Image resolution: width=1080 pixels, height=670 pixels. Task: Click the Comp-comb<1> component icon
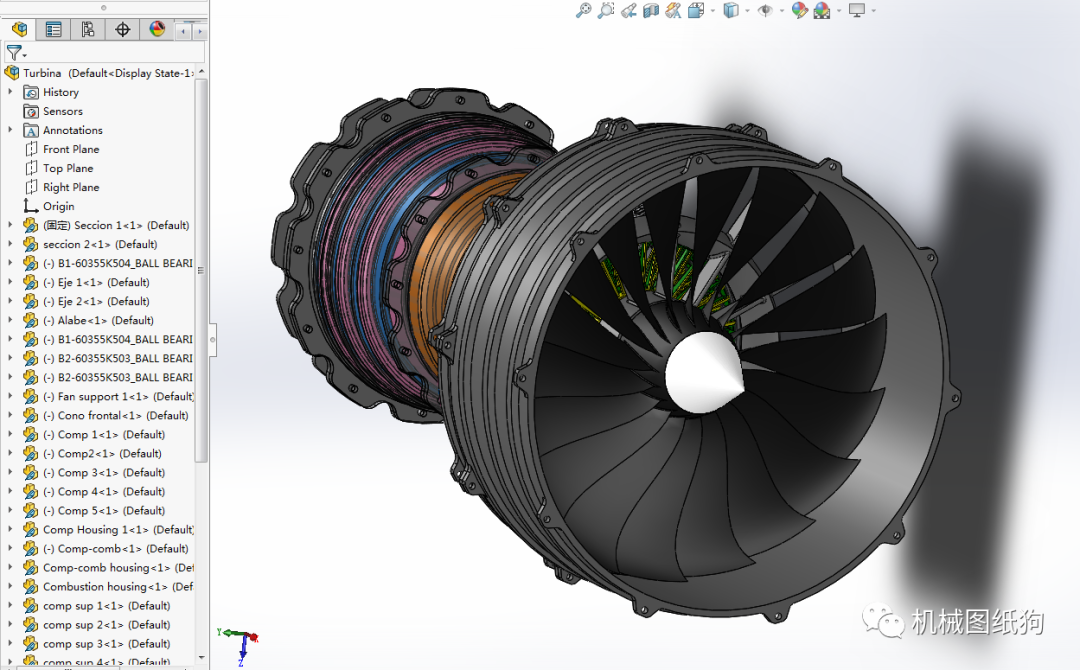30,549
